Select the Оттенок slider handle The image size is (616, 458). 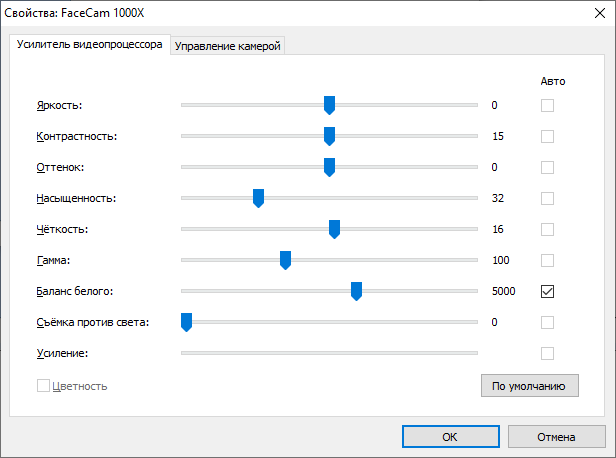pos(329,167)
